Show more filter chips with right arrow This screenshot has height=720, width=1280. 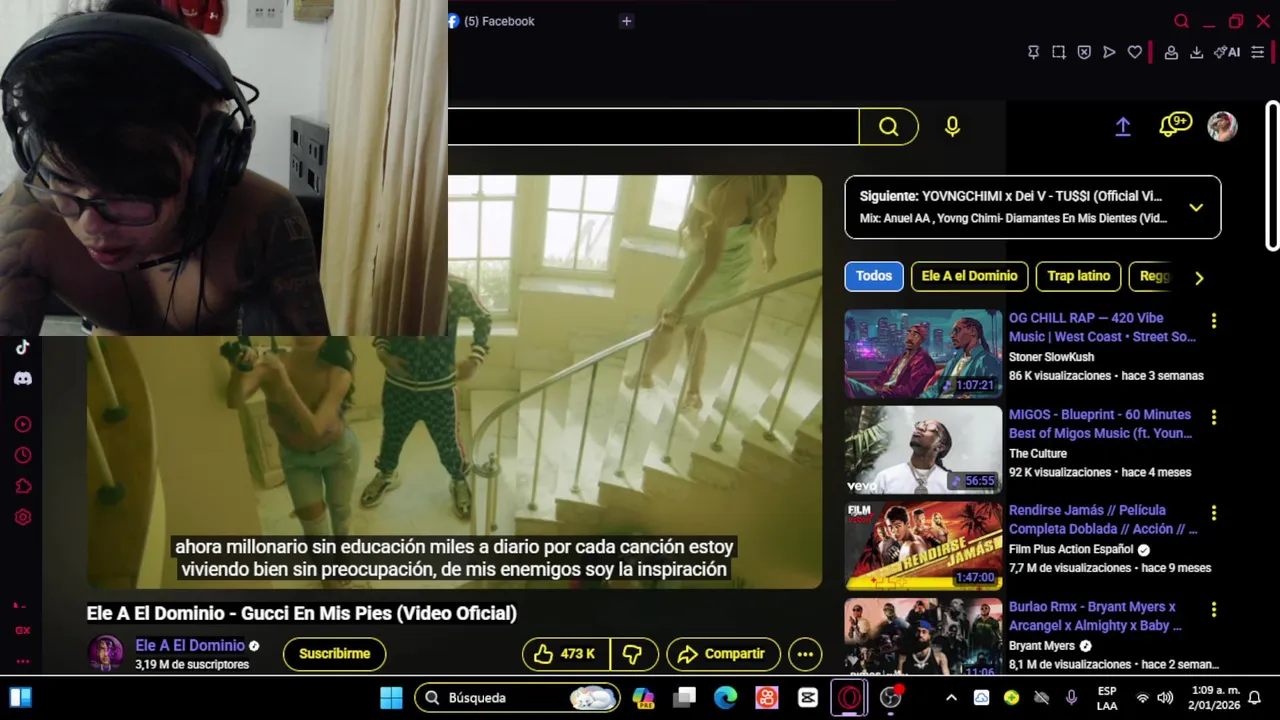[1199, 278]
